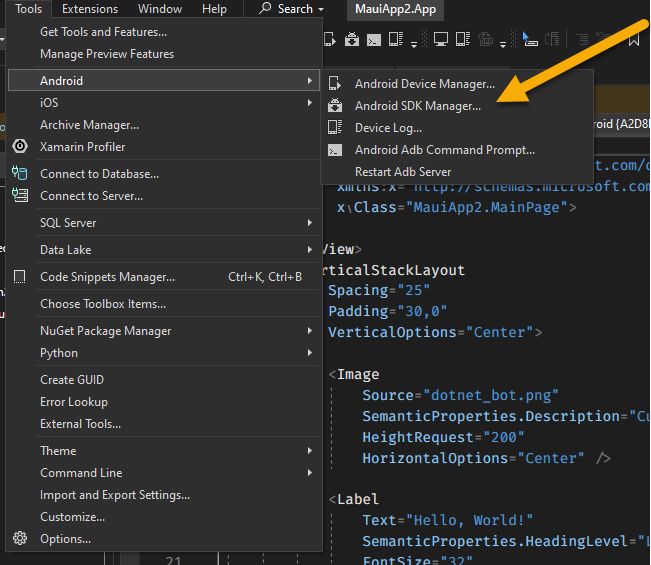Open Android Adb Command Prompt entry
The image size is (651, 565).
[x=457, y=149]
